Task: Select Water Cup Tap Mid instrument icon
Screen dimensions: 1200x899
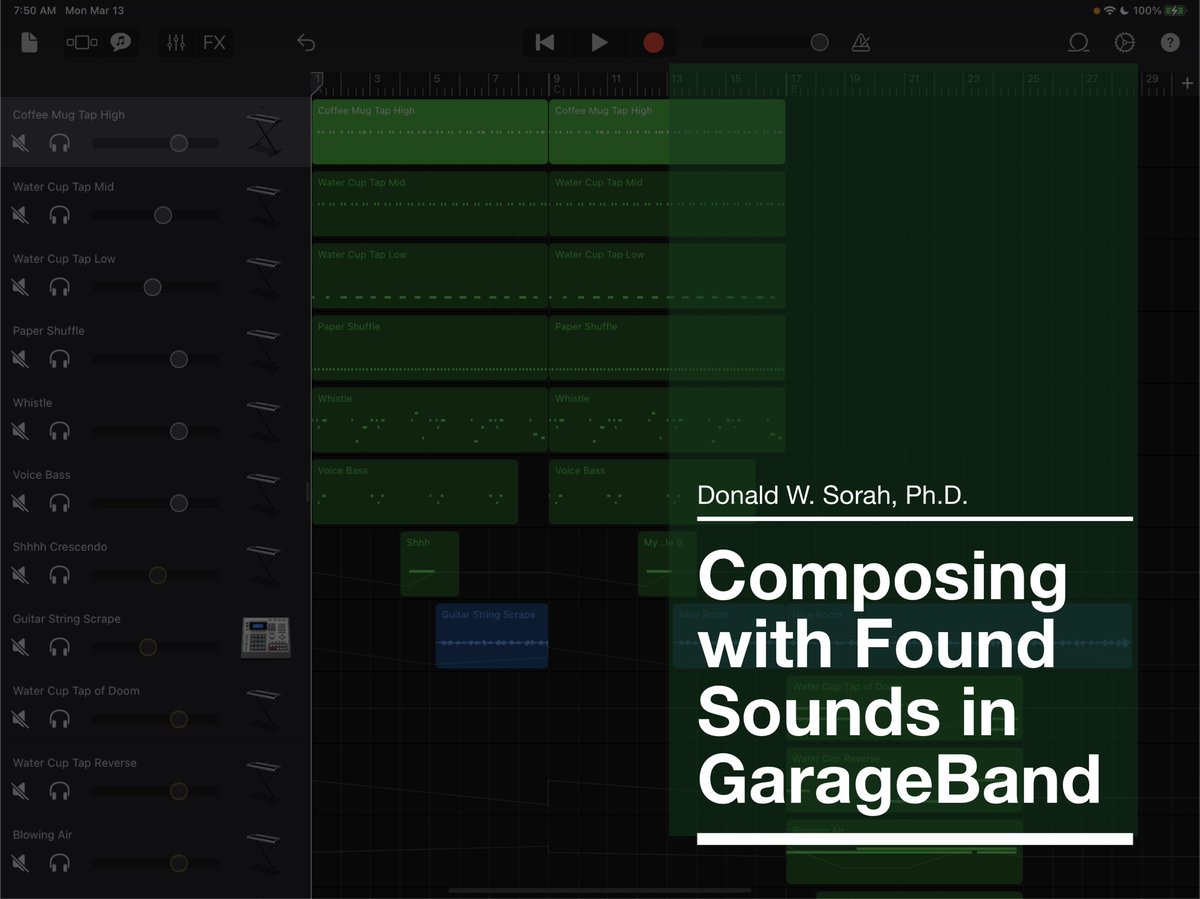Action: [265, 203]
